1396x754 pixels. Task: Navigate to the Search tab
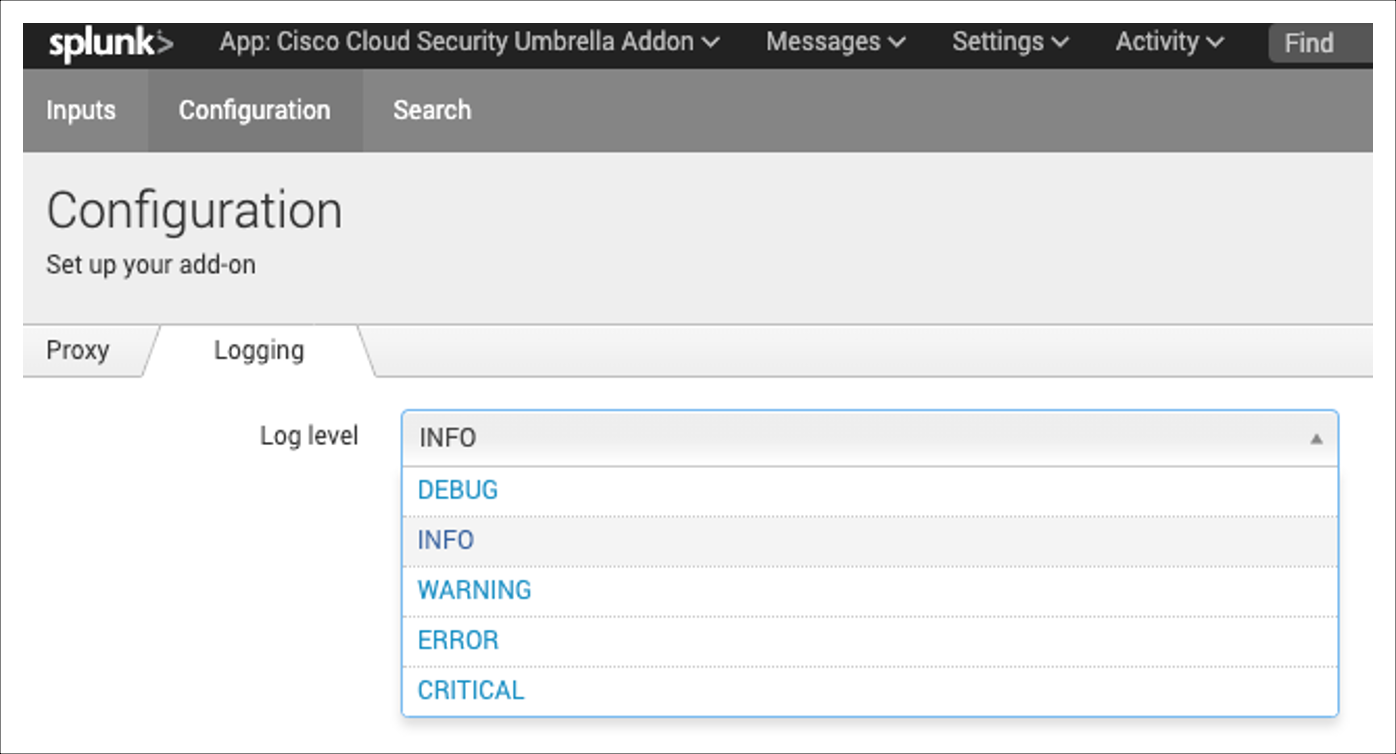pyautogui.click(x=431, y=110)
